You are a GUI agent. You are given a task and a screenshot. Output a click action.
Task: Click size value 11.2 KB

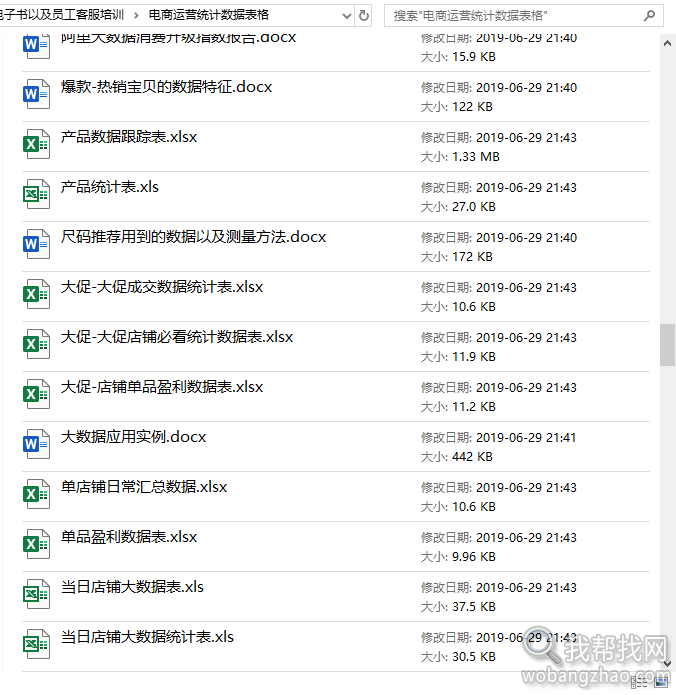pos(474,407)
